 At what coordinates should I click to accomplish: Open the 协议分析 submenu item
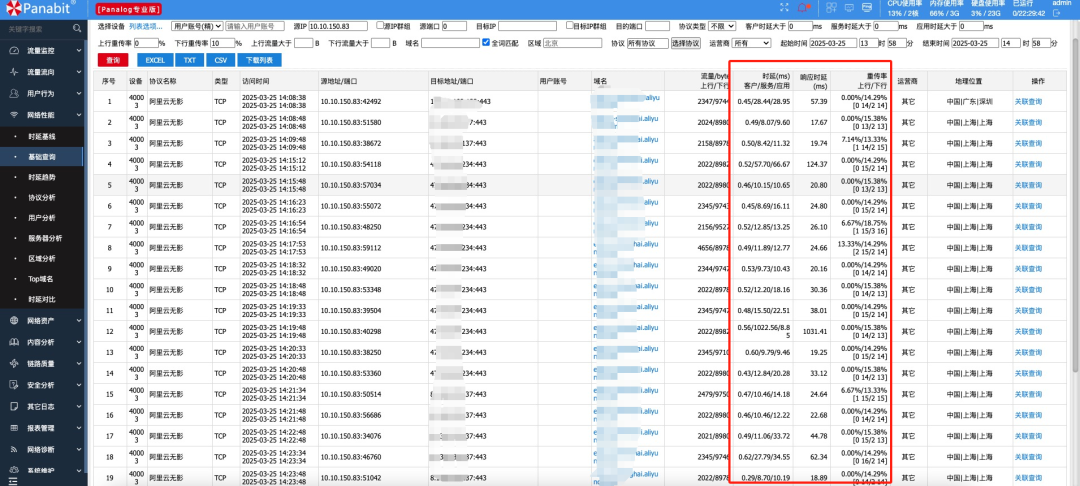(41, 198)
